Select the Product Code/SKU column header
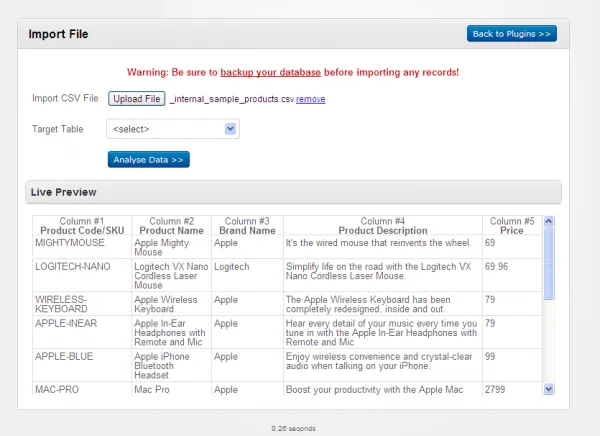This screenshot has height=436, width=600. coord(82,226)
